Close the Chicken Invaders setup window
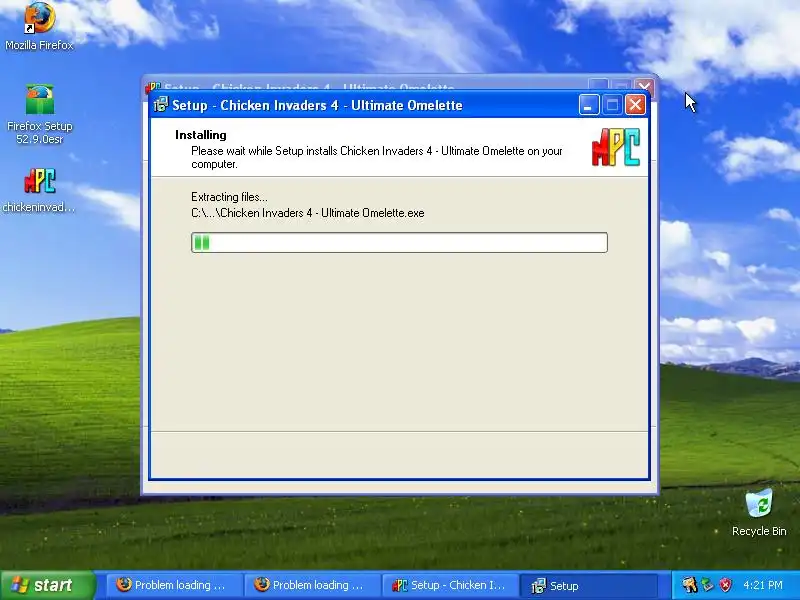Image resolution: width=800 pixels, height=600 pixels. [x=635, y=105]
